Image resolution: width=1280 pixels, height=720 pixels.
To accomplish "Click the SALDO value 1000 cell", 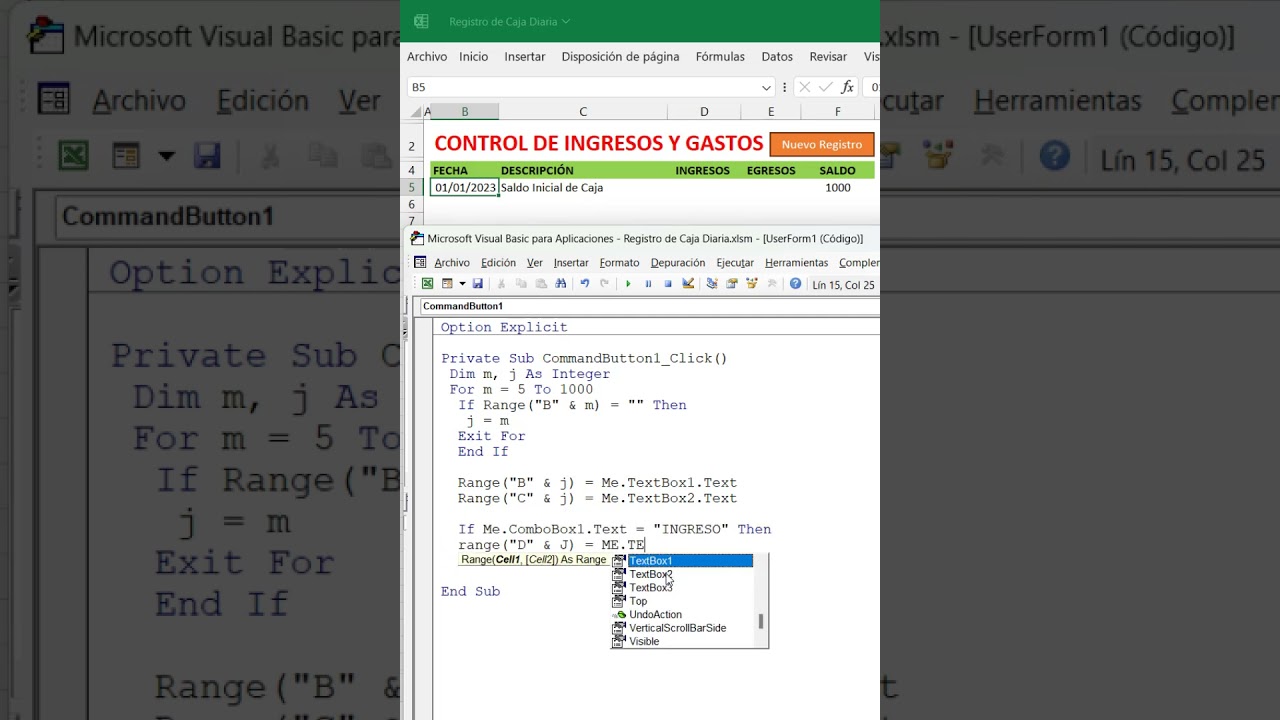I will (x=838, y=187).
